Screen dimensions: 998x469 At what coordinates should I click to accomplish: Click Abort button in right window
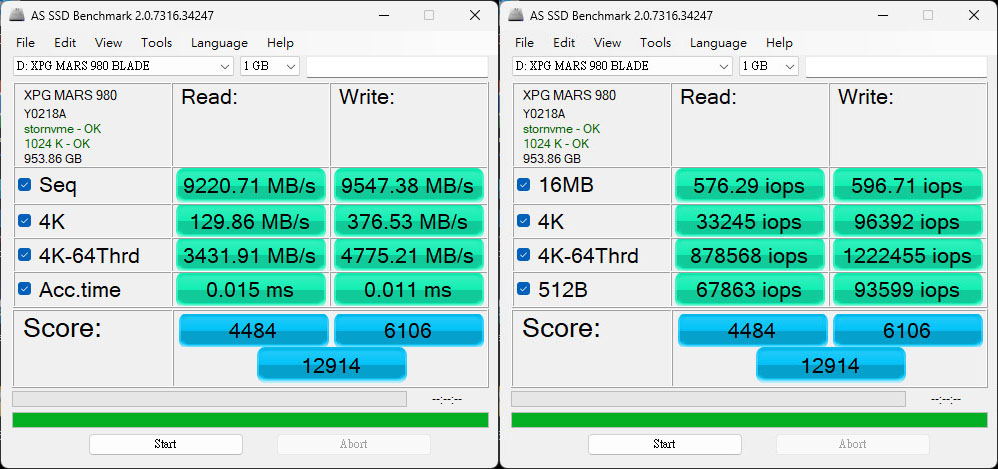tap(853, 444)
